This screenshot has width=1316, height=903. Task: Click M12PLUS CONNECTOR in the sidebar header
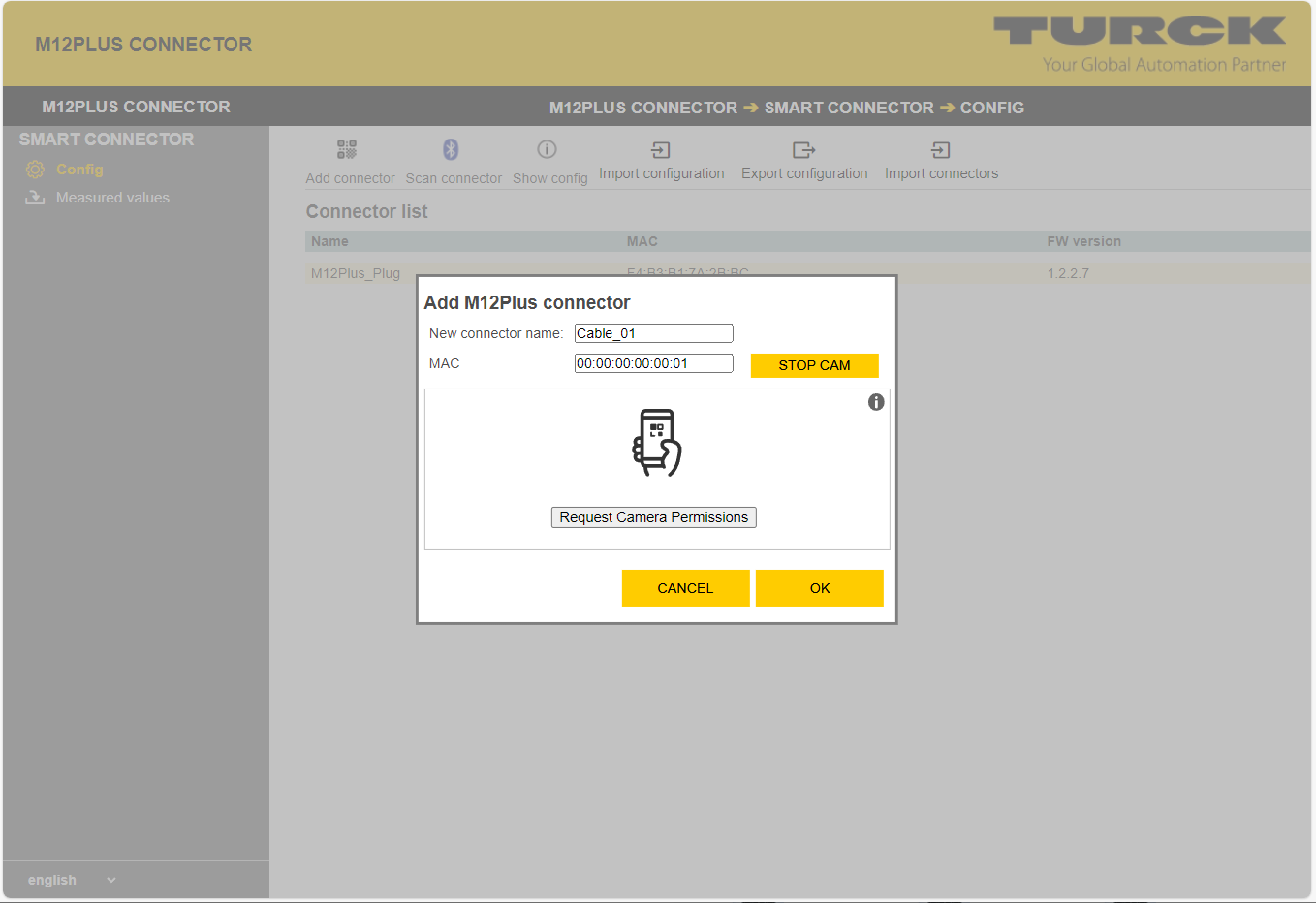[x=136, y=107]
